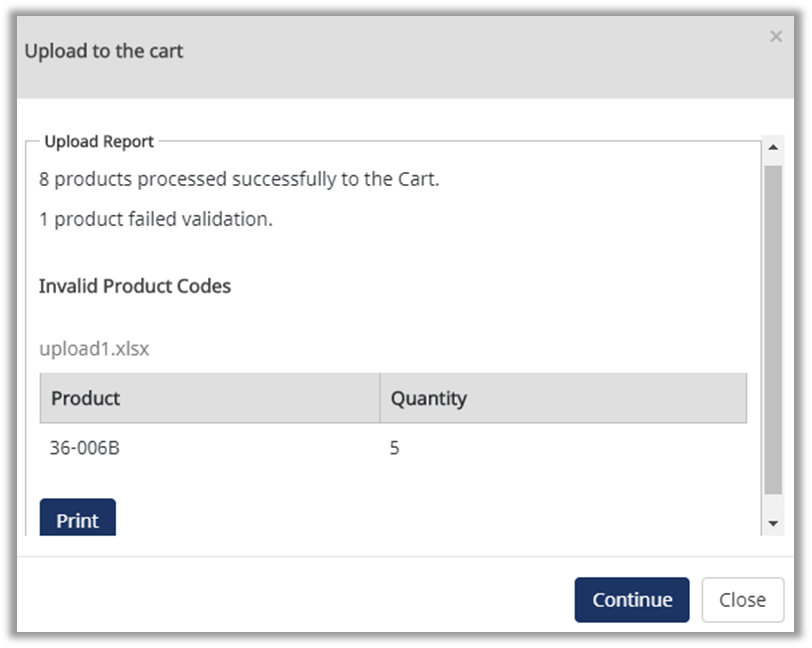Click the Upload Report legend label
This screenshot has width=812, height=648.
[99, 142]
